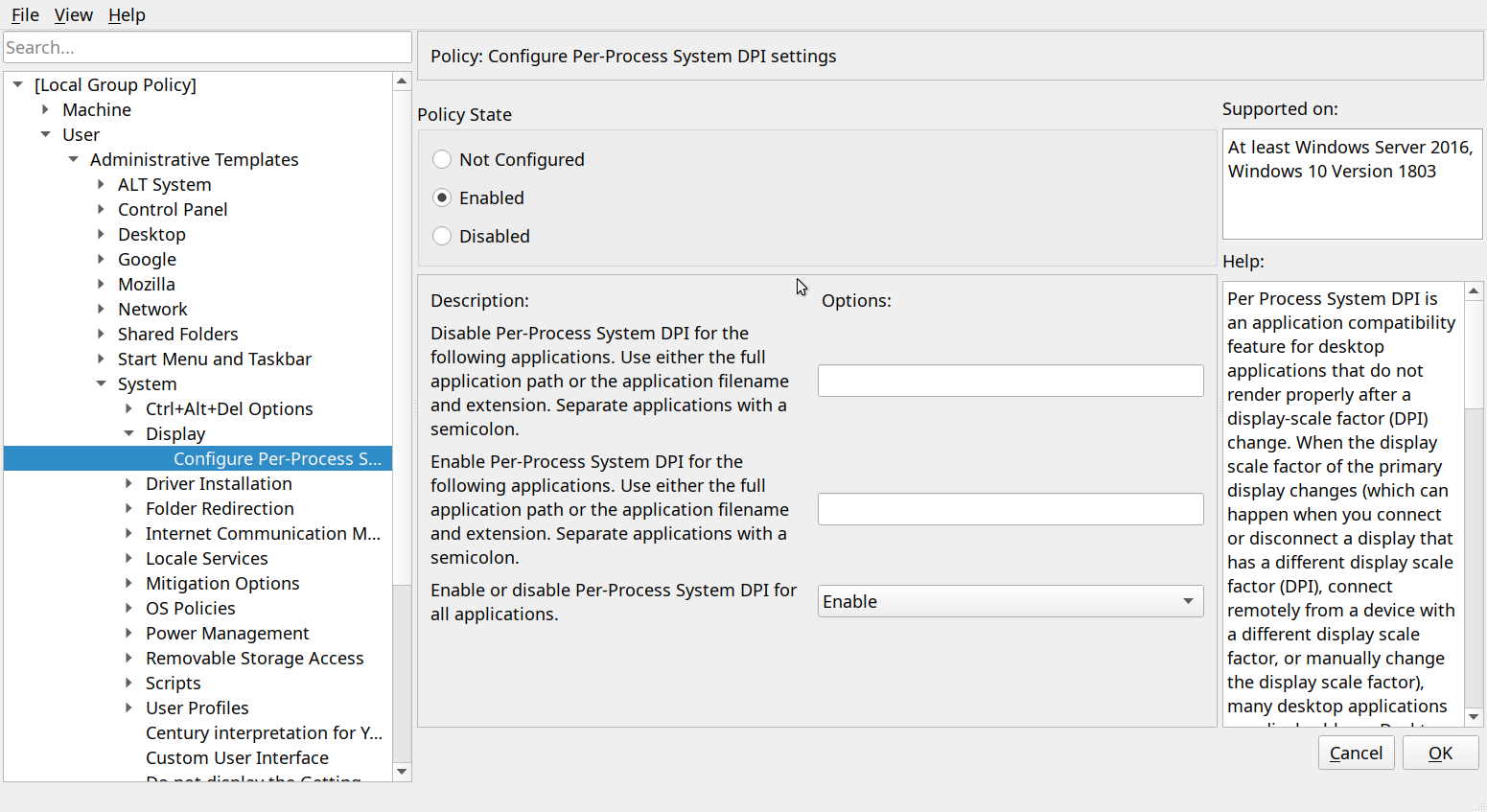
Task: Expand the Control Panel node
Action: (x=102, y=209)
